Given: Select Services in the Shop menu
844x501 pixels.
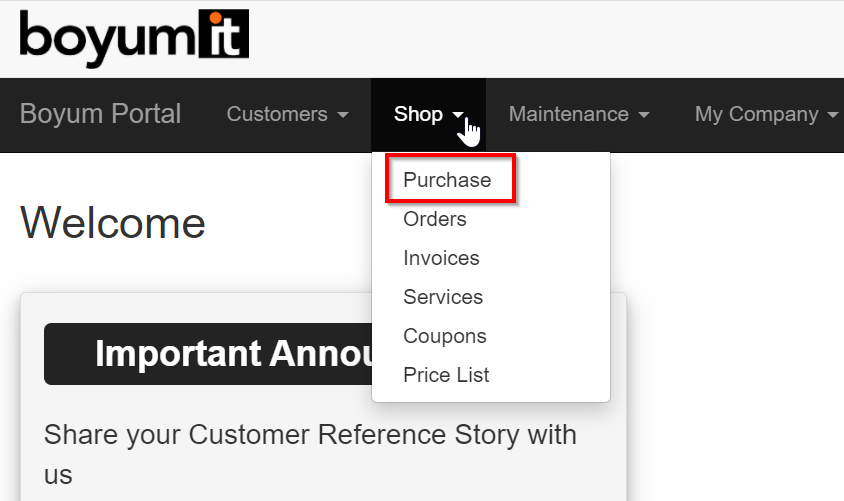Looking at the screenshot, I should point(443,297).
